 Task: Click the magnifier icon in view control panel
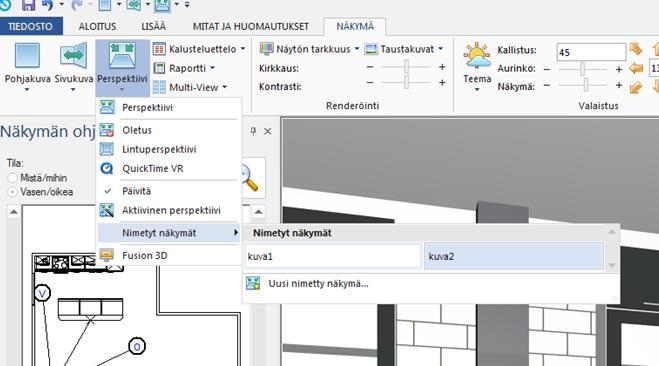point(250,178)
